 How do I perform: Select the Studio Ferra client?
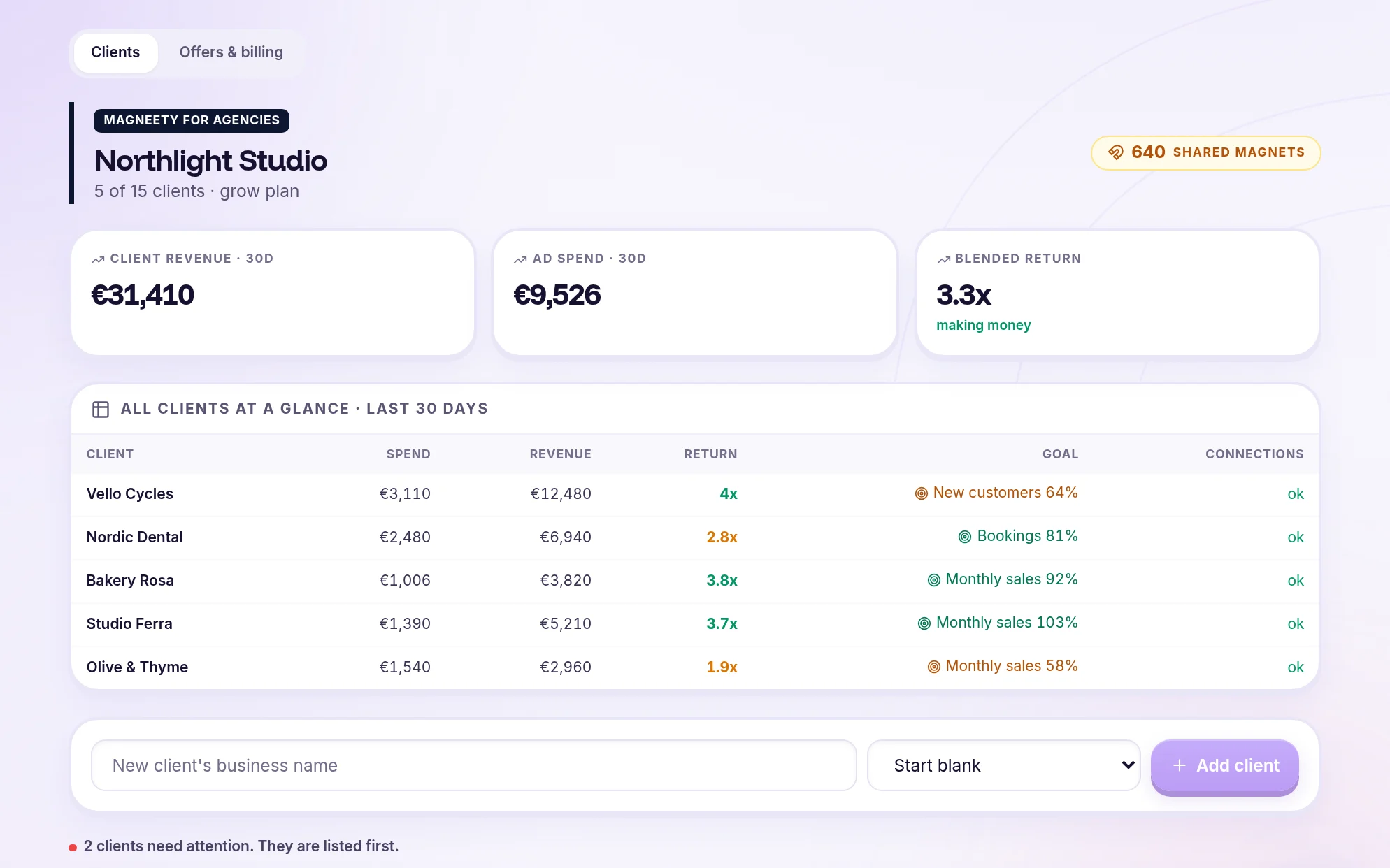point(695,624)
